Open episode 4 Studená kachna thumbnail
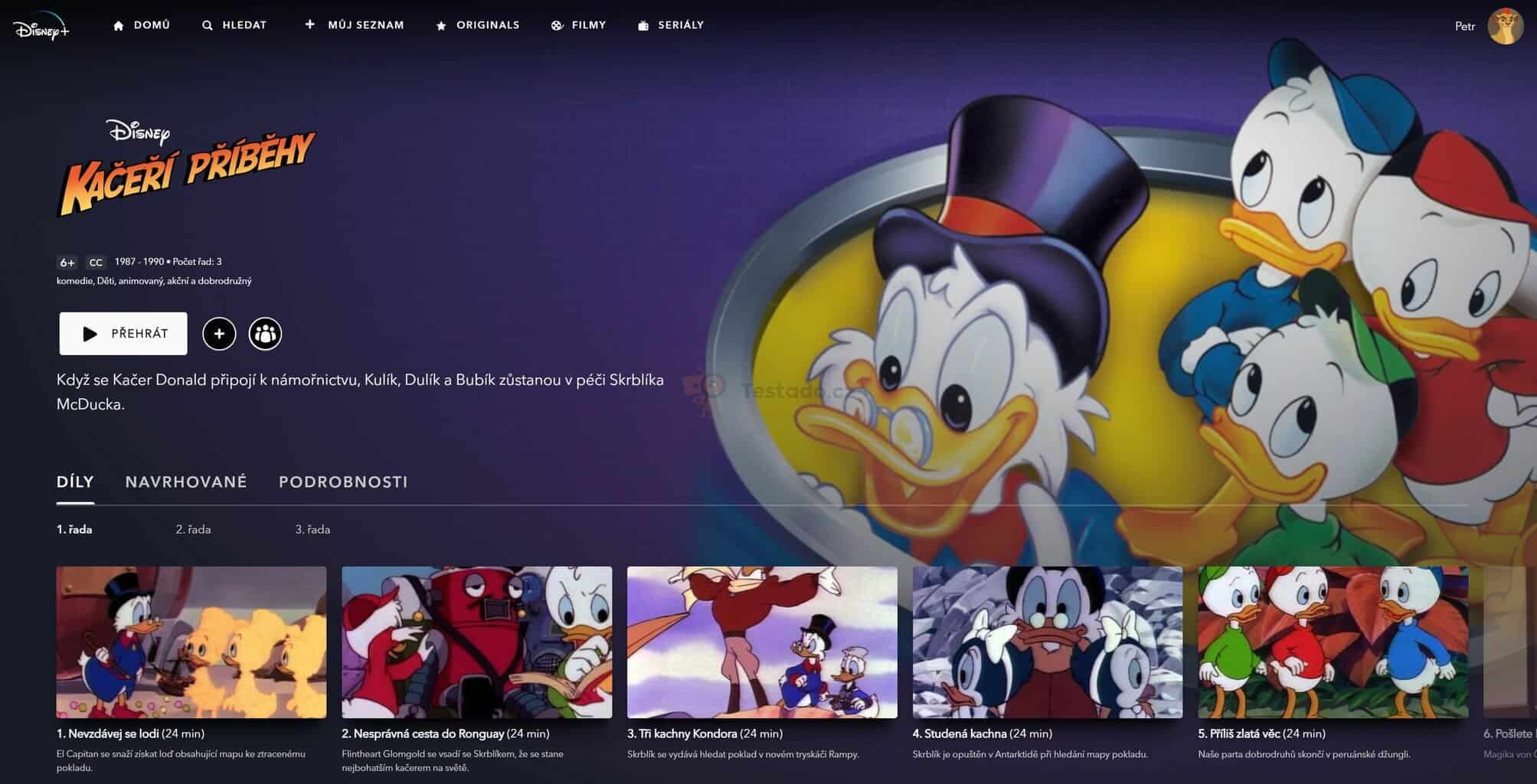The width and height of the screenshot is (1537, 784). 1048,642
